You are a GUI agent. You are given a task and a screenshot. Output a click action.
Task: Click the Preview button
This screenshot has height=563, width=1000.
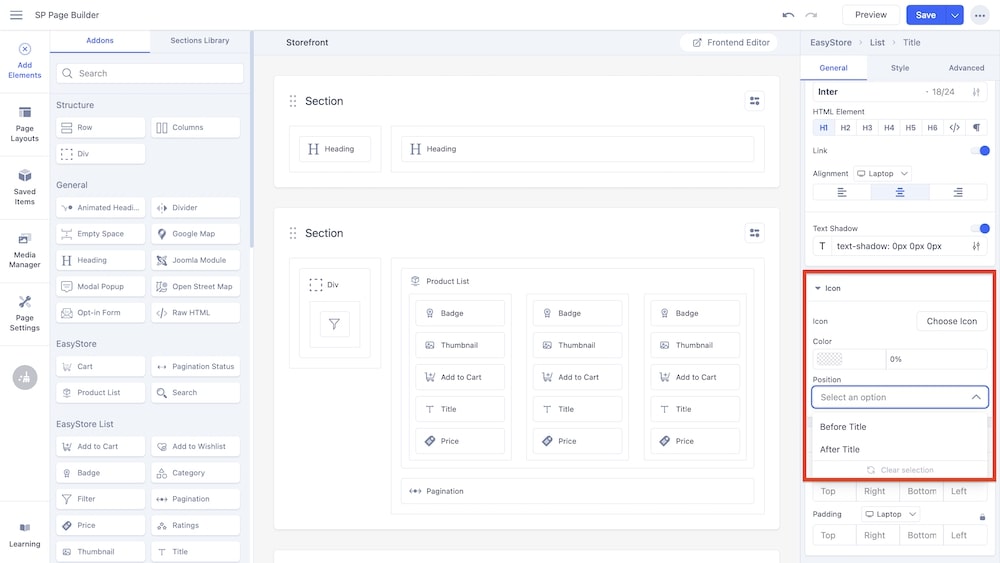pyautogui.click(x=870, y=15)
